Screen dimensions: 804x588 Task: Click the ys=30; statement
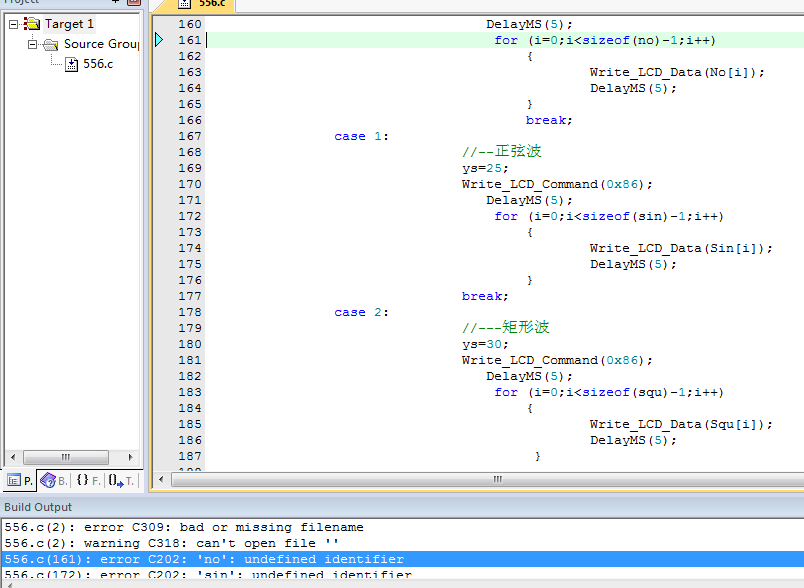pyautogui.click(x=485, y=344)
